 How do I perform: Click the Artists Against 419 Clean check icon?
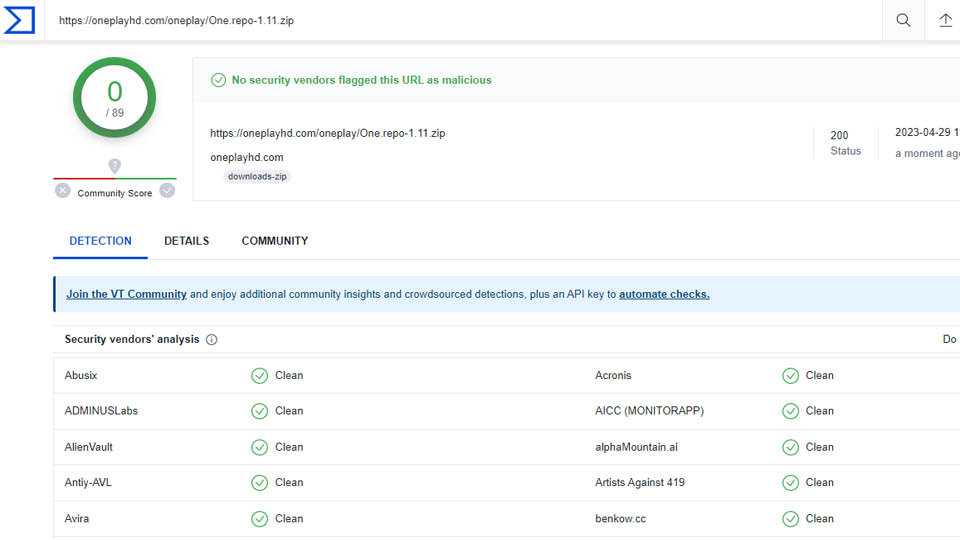790,483
